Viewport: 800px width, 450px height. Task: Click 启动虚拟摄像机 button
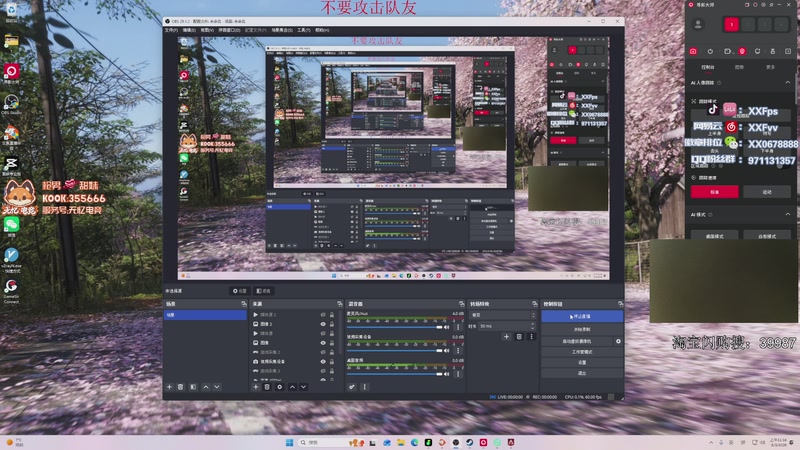[x=577, y=341]
